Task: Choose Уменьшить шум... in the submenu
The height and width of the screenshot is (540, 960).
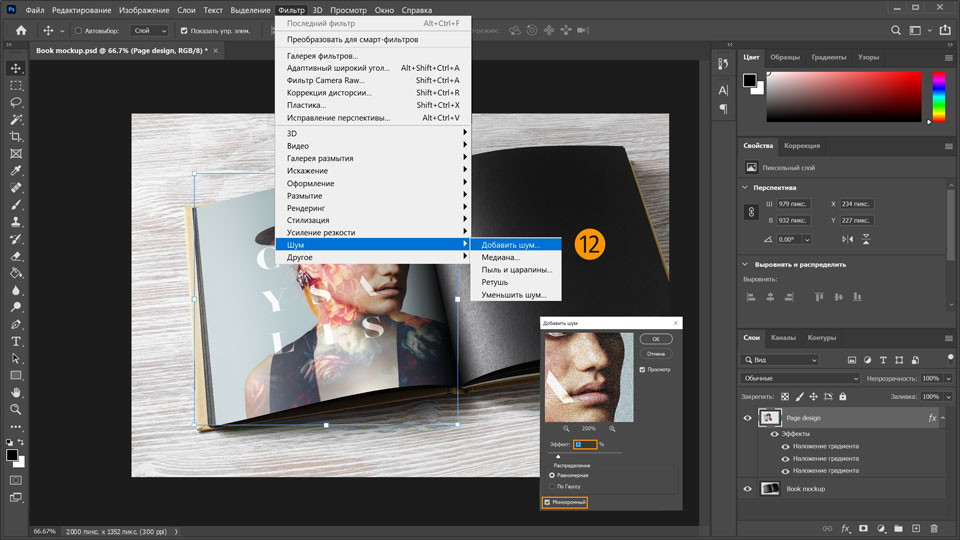Action: coord(514,294)
